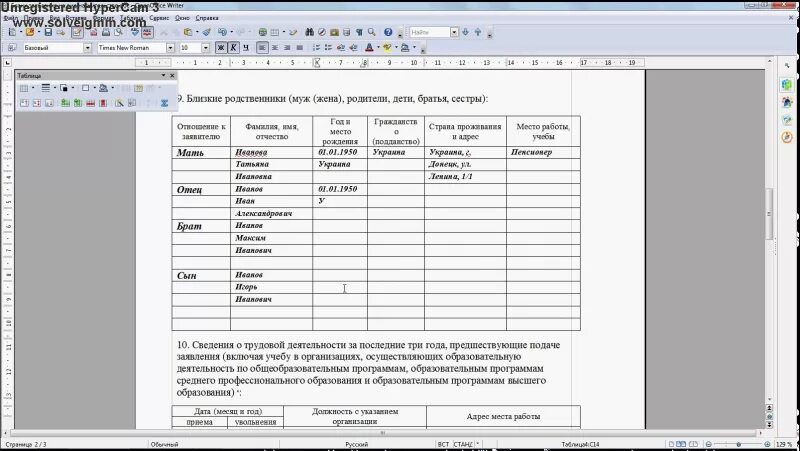
Task: Click Insert Column green icon
Action: (x=78, y=103)
